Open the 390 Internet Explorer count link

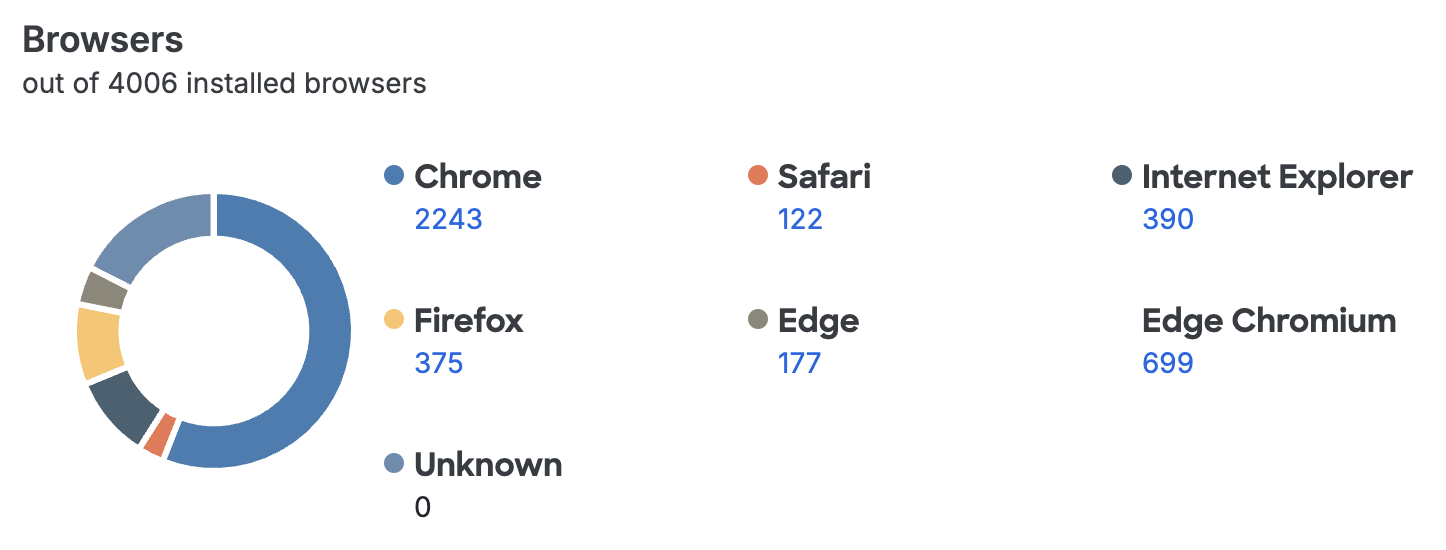(x=1167, y=219)
